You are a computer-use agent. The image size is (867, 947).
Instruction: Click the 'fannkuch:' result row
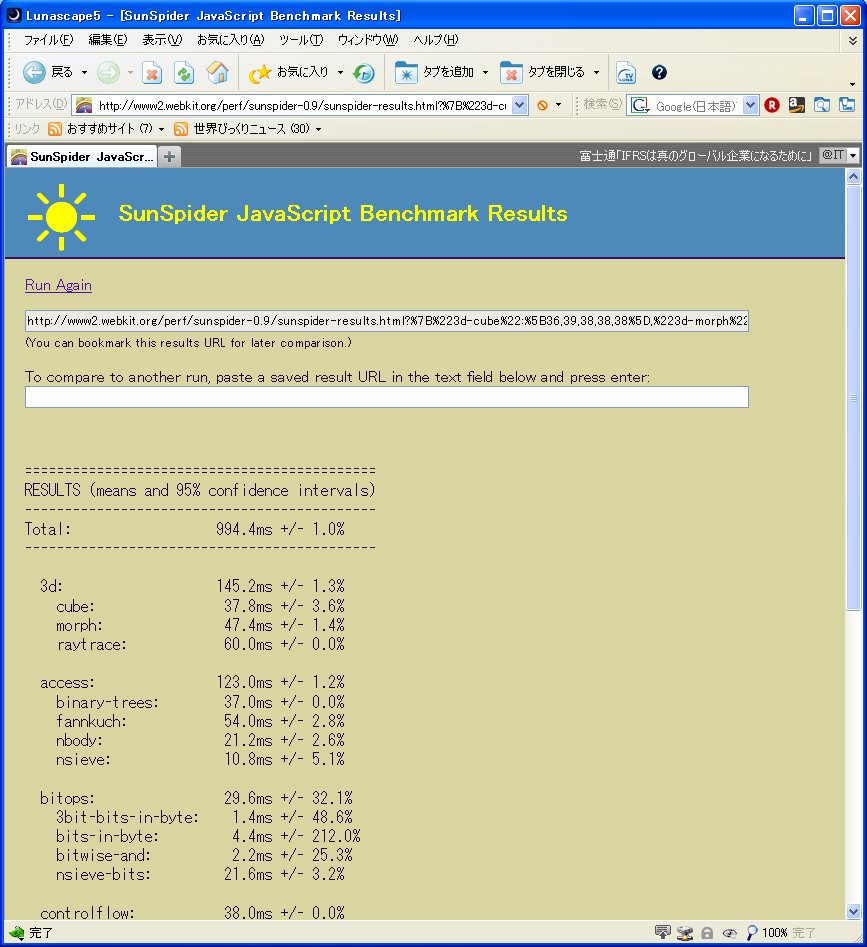tap(200, 721)
